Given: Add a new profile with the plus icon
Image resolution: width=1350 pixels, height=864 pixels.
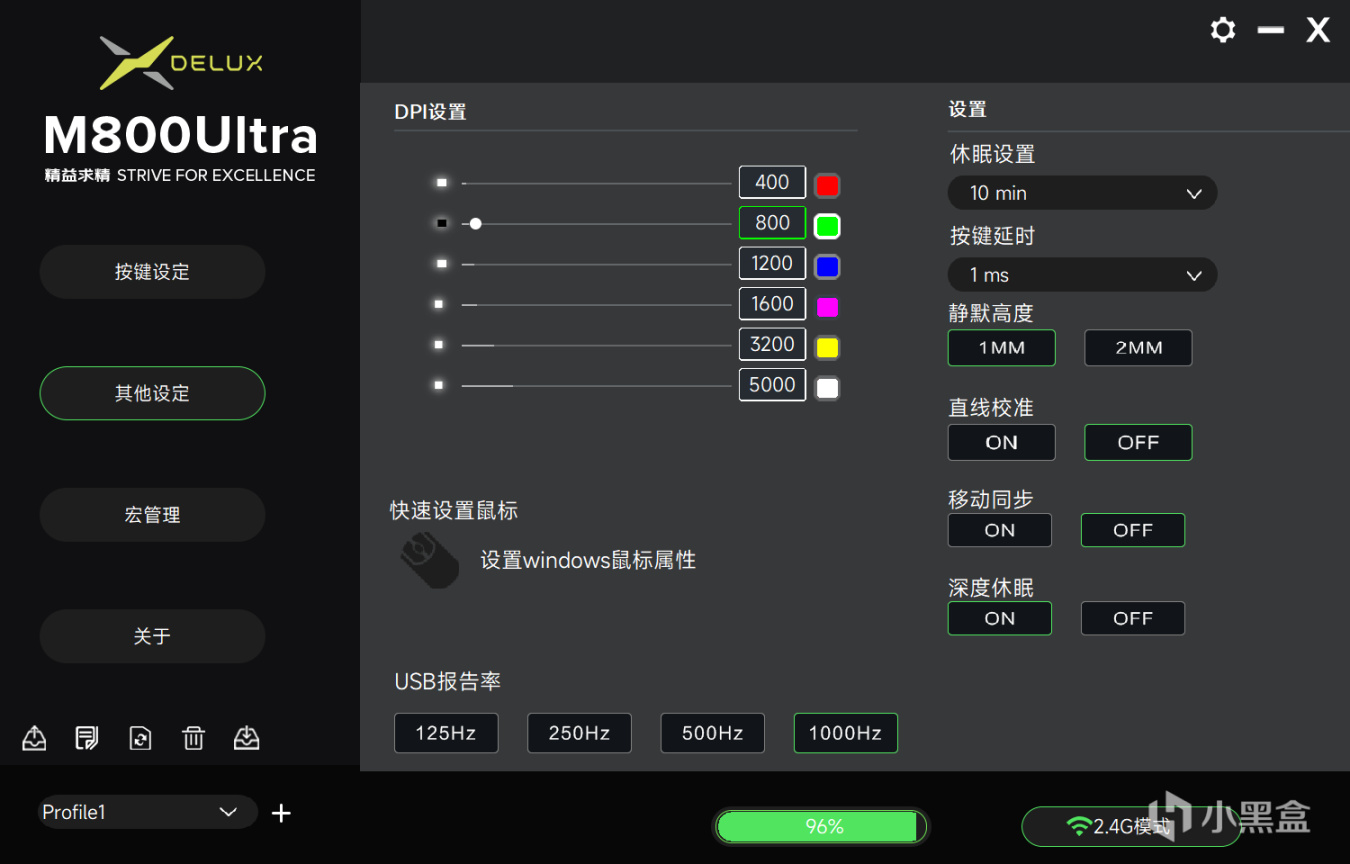Looking at the screenshot, I should tap(281, 813).
